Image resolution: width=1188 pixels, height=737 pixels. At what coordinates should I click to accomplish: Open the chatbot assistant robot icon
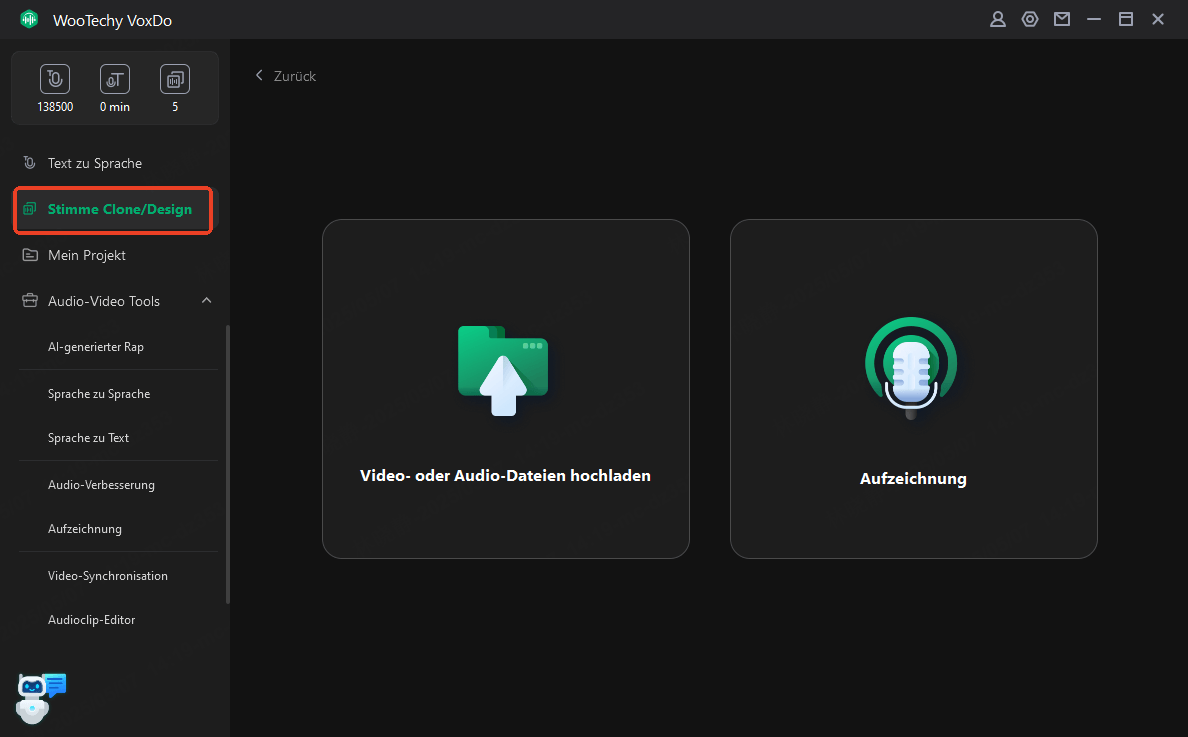coord(40,696)
